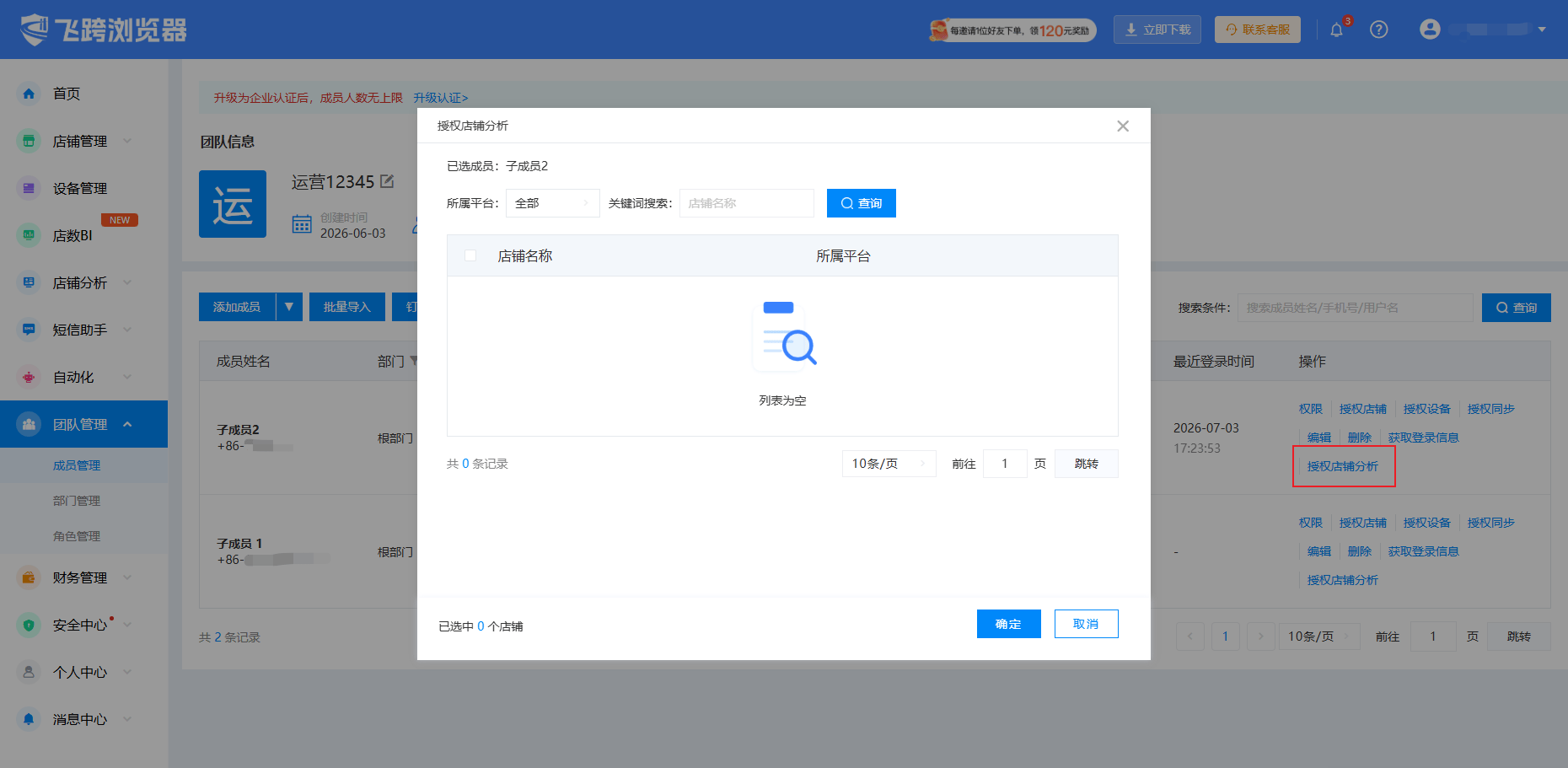The image size is (1568, 768).
Task: Open the 所属平台 全部 dropdown
Action: pyautogui.click(x=553, y=203)
